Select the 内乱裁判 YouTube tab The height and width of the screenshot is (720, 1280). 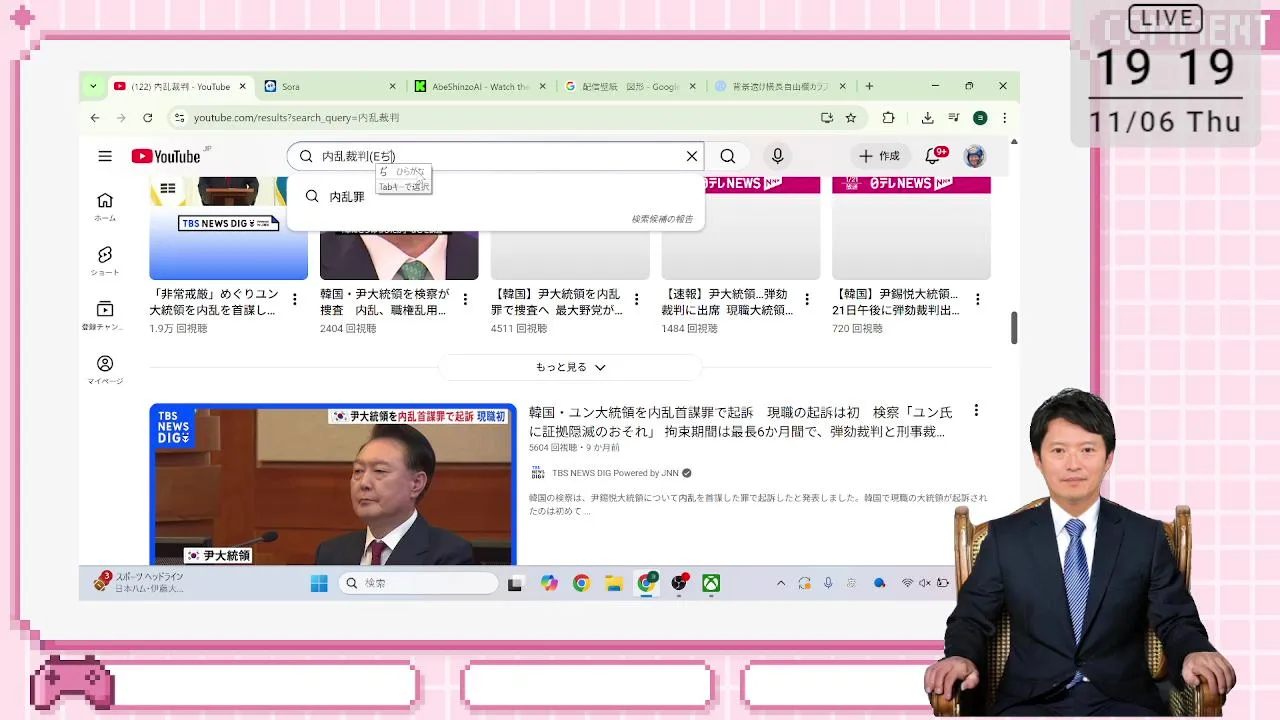pyautogui.click(x=179, y=86)
